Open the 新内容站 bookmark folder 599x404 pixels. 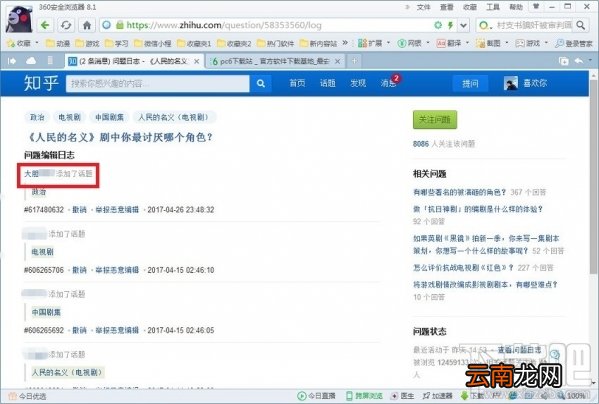click(319, 43)
